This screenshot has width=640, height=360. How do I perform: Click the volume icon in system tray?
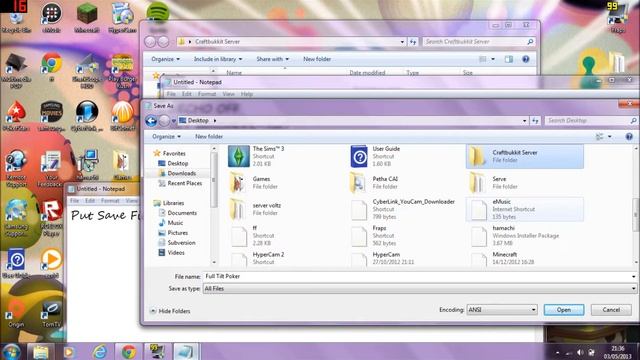coord(580,352)
